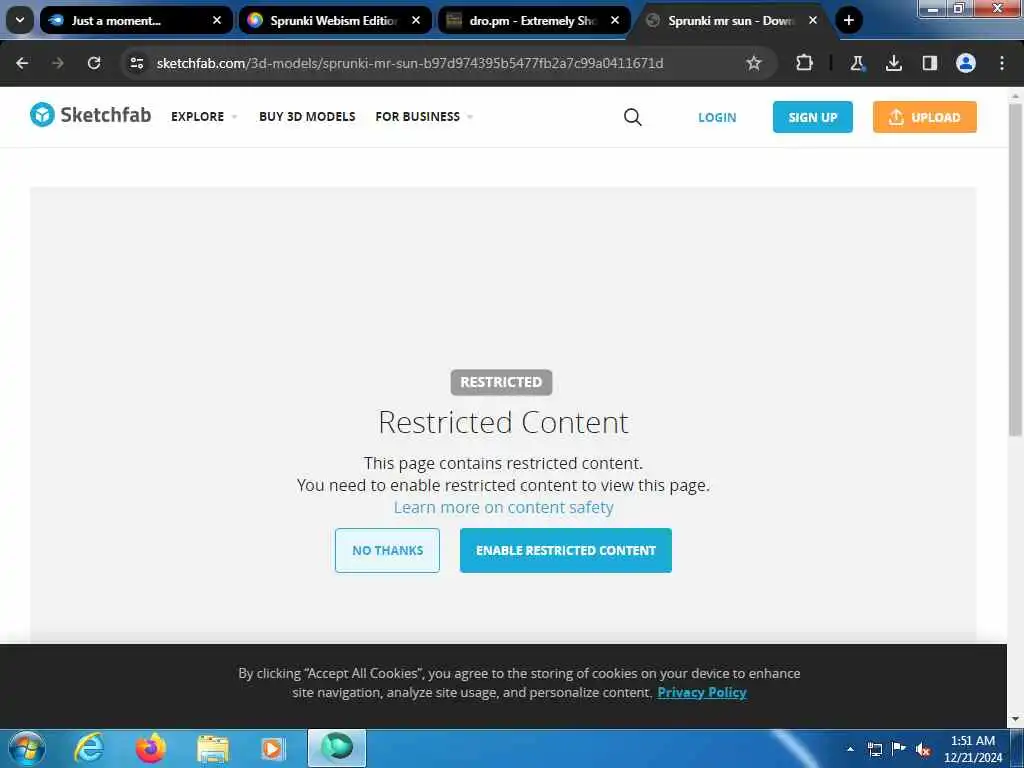1024x768 pixels.
Task: Open Chrome Labs flask icon
Action: coord(857,63)
